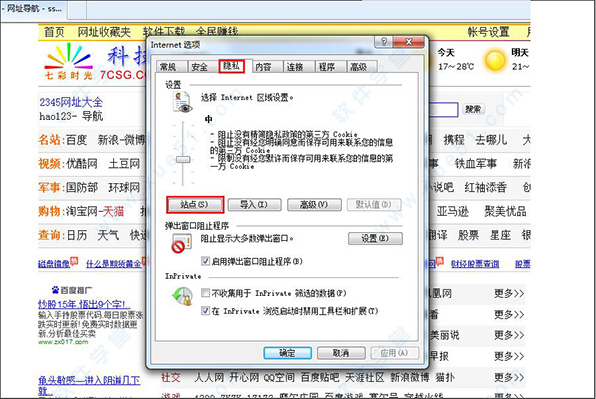The height and width of the screenshot is (399, 596).
Task: Open the 国防部 link
Action: 82,187
